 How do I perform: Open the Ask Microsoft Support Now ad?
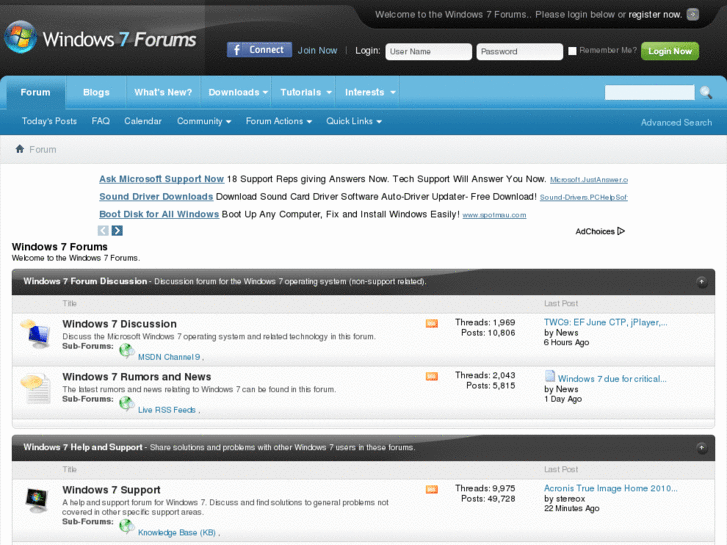click(x=161, y=179)
